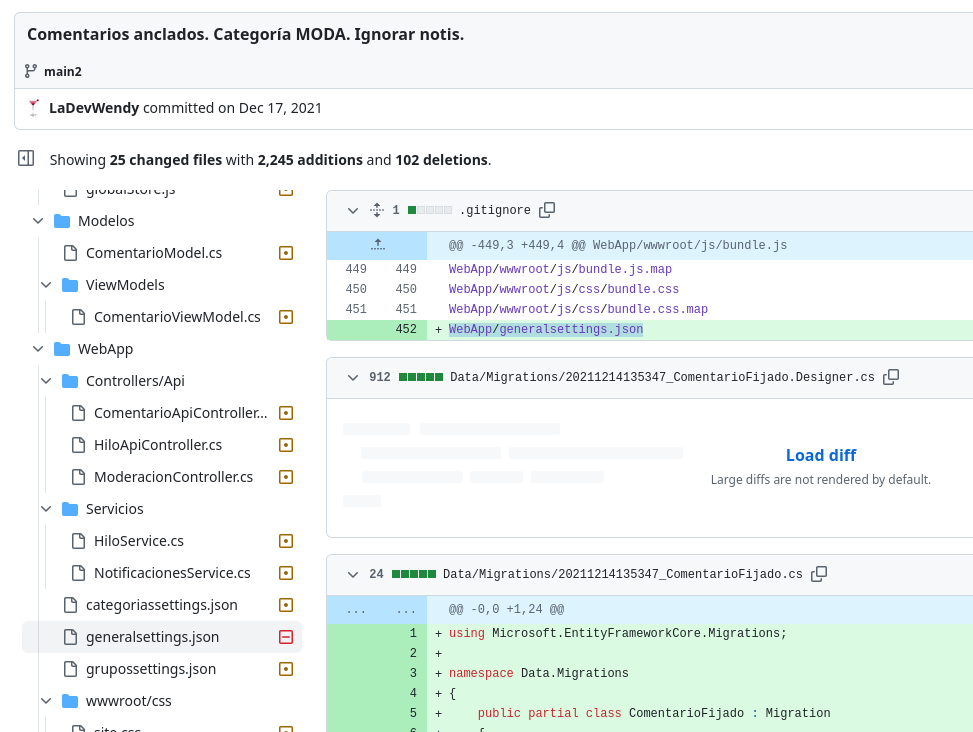Click modified marker beside ModeracionController.cs
973x732 pixels.
tap(286, 476)
